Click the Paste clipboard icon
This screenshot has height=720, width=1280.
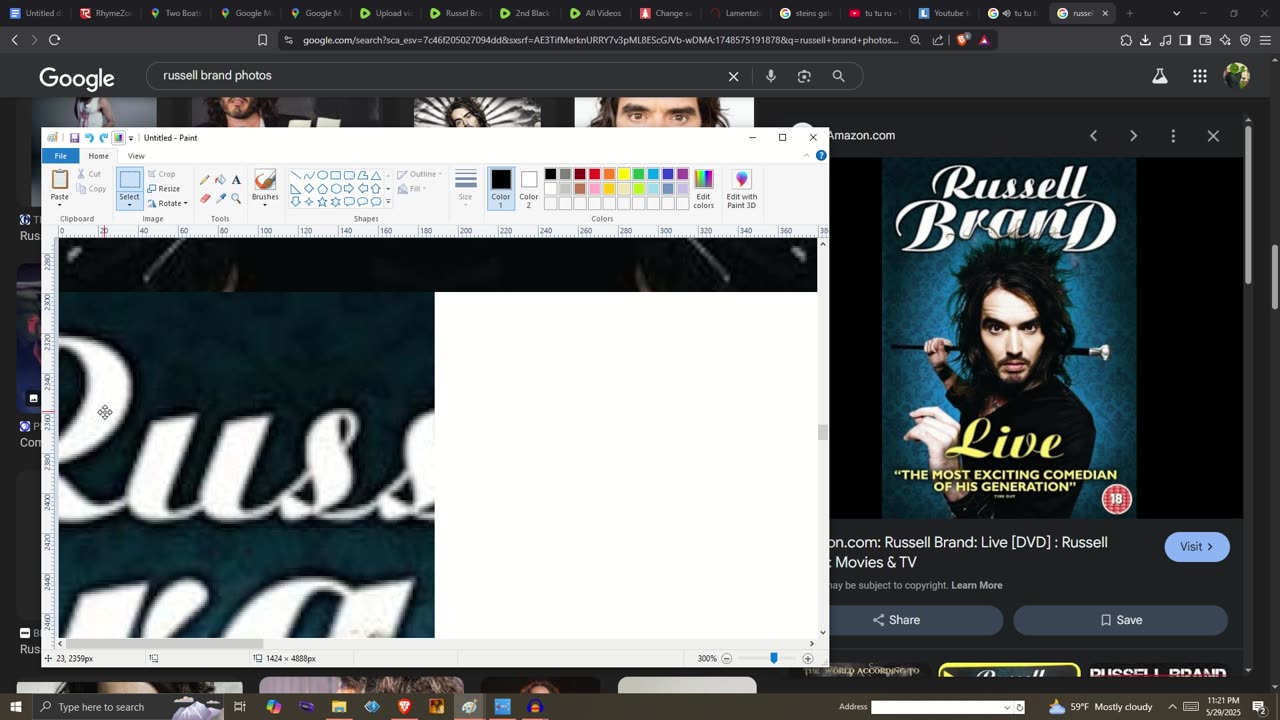(x=60, y=180)
